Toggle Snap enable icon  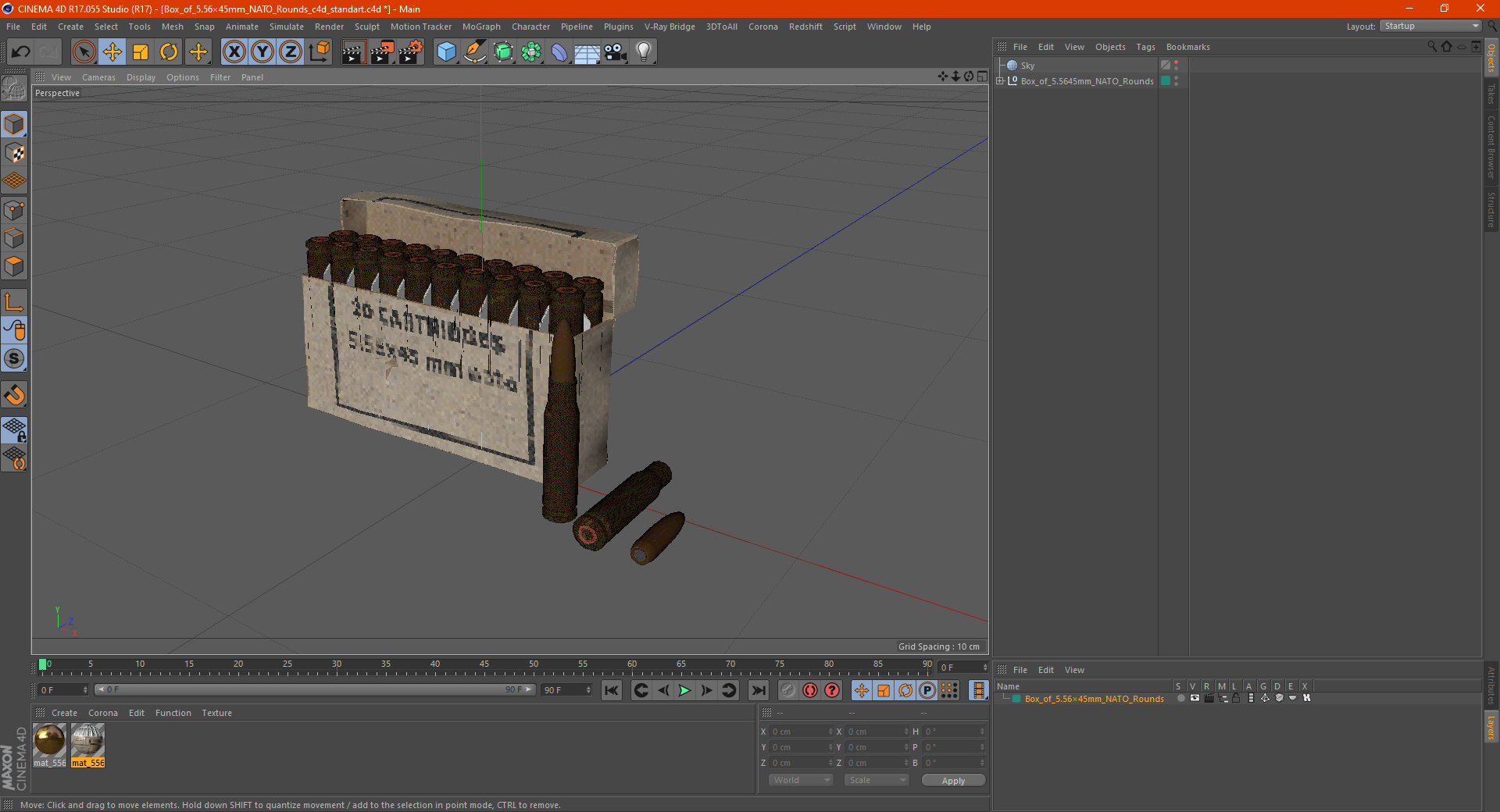[14, 395]
